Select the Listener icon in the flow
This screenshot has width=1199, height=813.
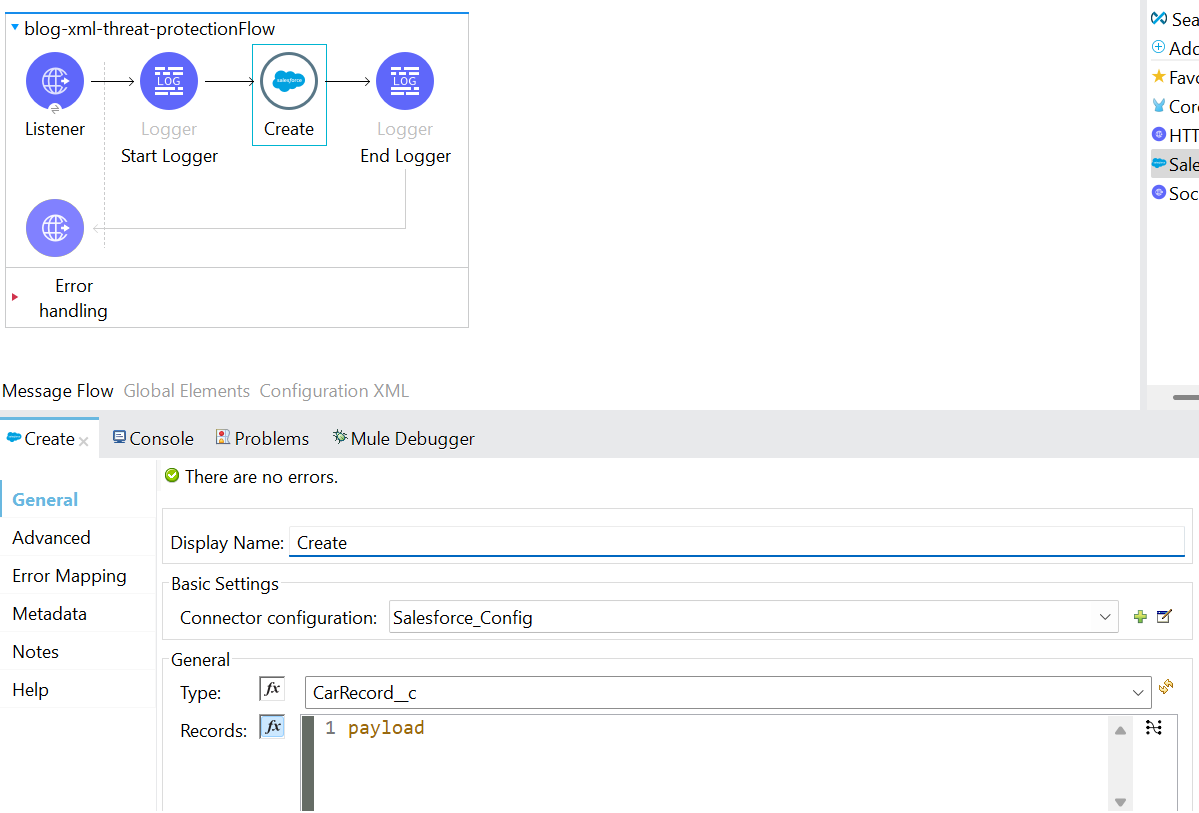tap(55, 81)
